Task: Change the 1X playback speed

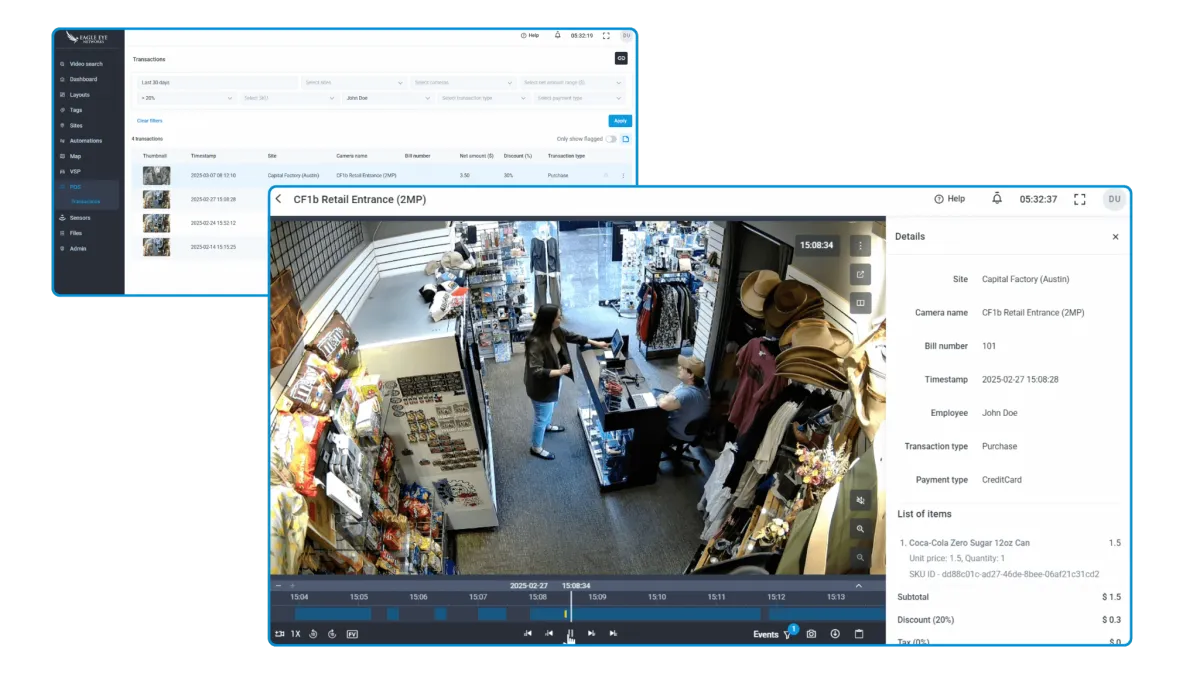Action: pyautogui.click(x=296, y=634)
